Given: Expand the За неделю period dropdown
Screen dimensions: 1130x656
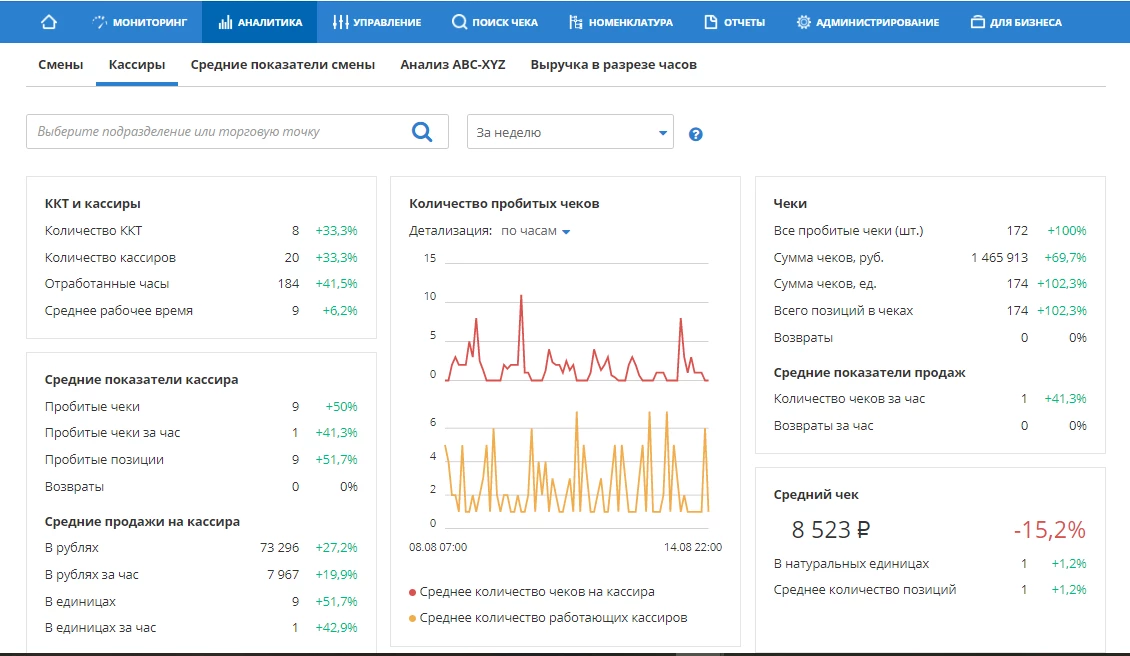Looking at the screenshot, I should pos(570,132).
